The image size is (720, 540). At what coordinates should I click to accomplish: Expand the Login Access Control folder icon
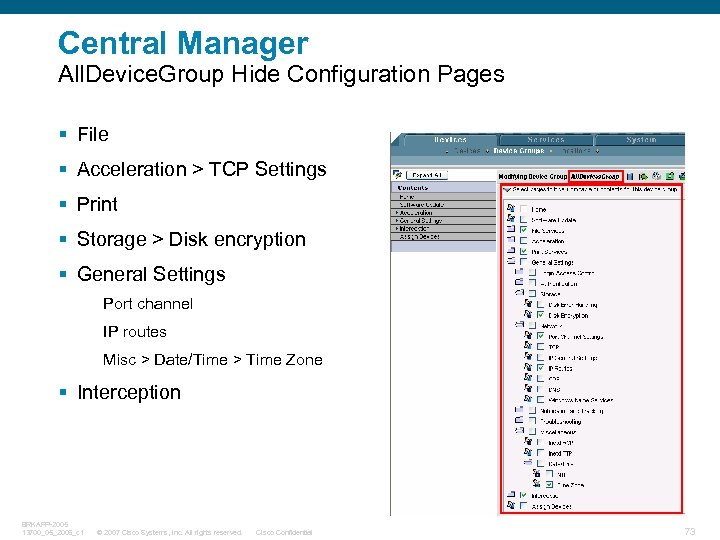(519, 271)
